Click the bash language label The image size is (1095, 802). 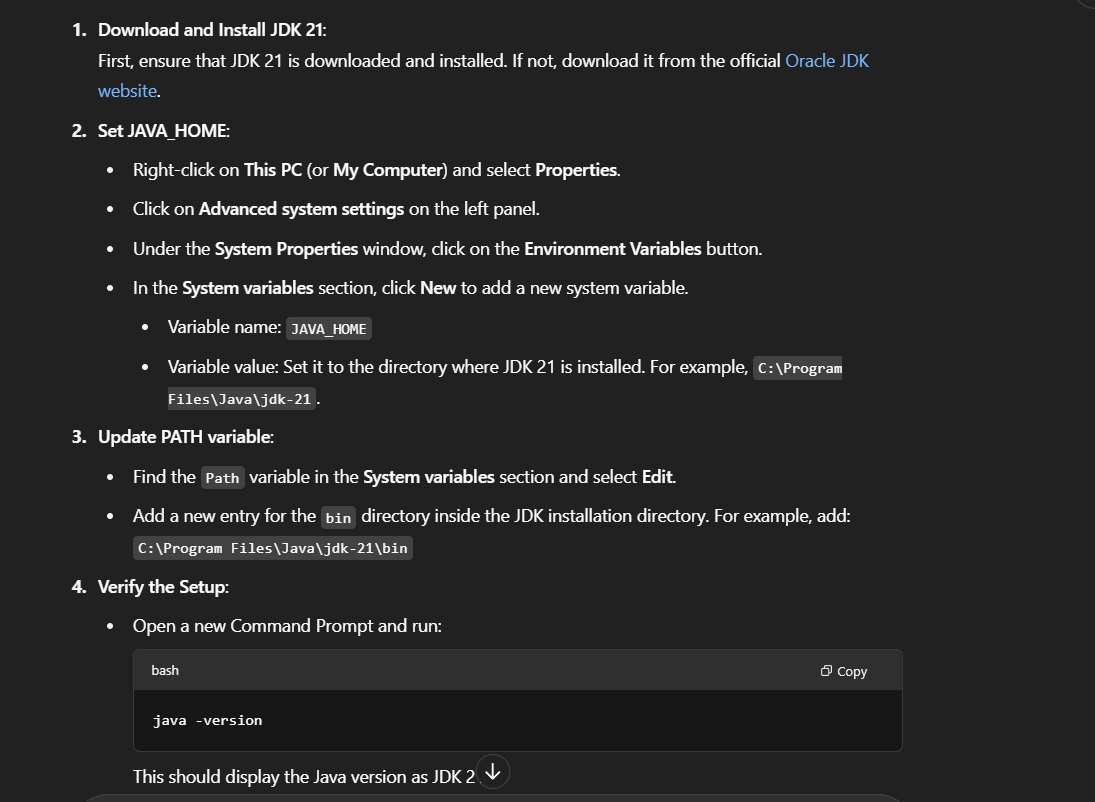coord(165,671)
